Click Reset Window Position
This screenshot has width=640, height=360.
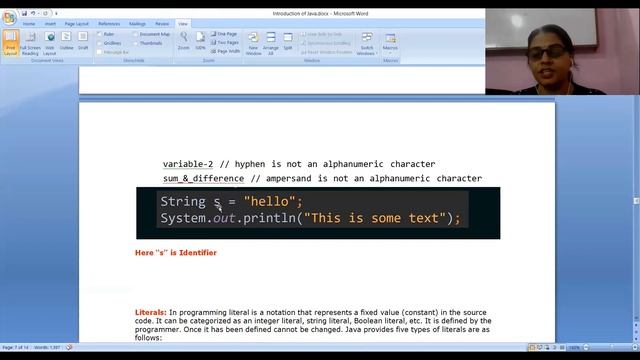coord(327,52)
